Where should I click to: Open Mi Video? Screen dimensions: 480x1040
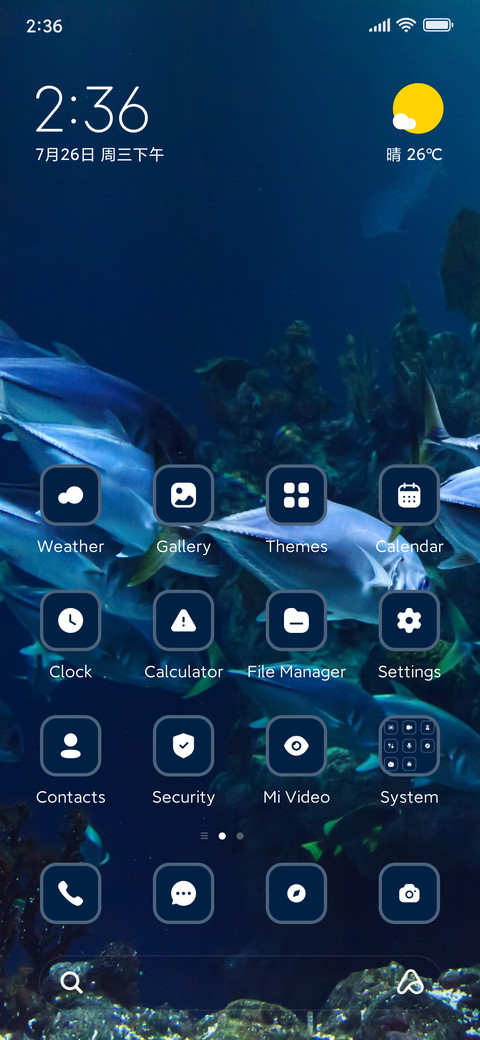click(296, 746)
